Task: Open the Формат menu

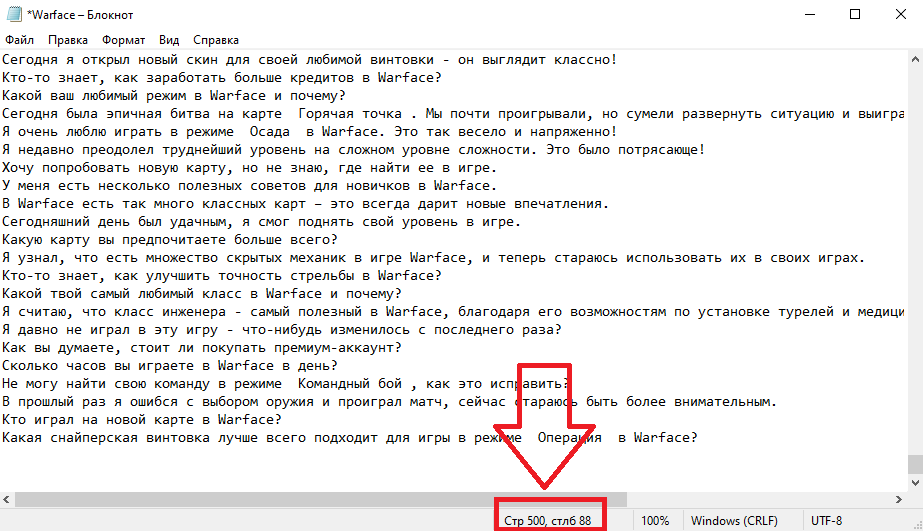Action: pos(123,40)
